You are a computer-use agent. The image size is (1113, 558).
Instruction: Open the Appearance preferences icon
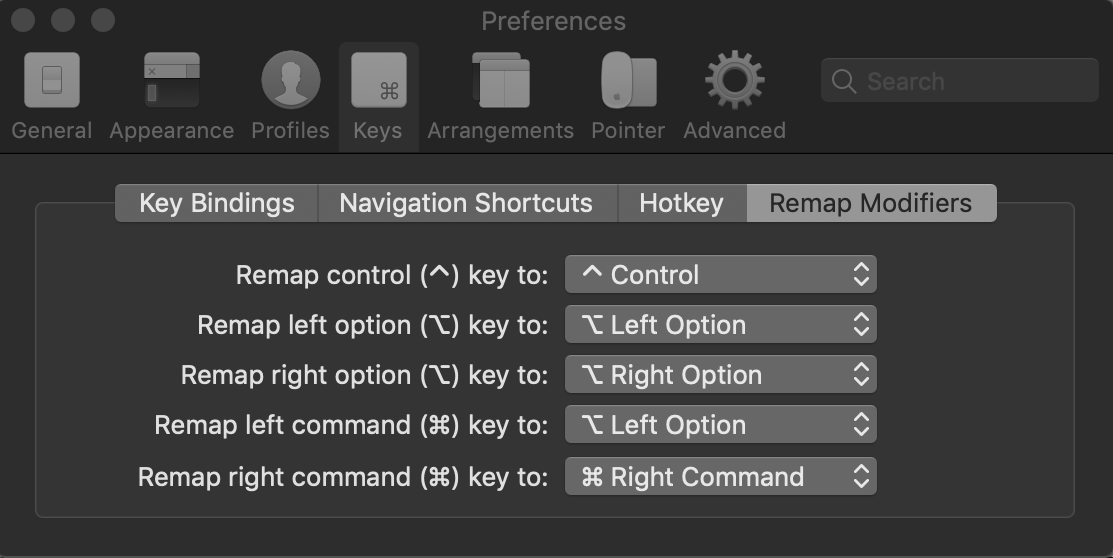pyautogui.click(x=172, y=80)
